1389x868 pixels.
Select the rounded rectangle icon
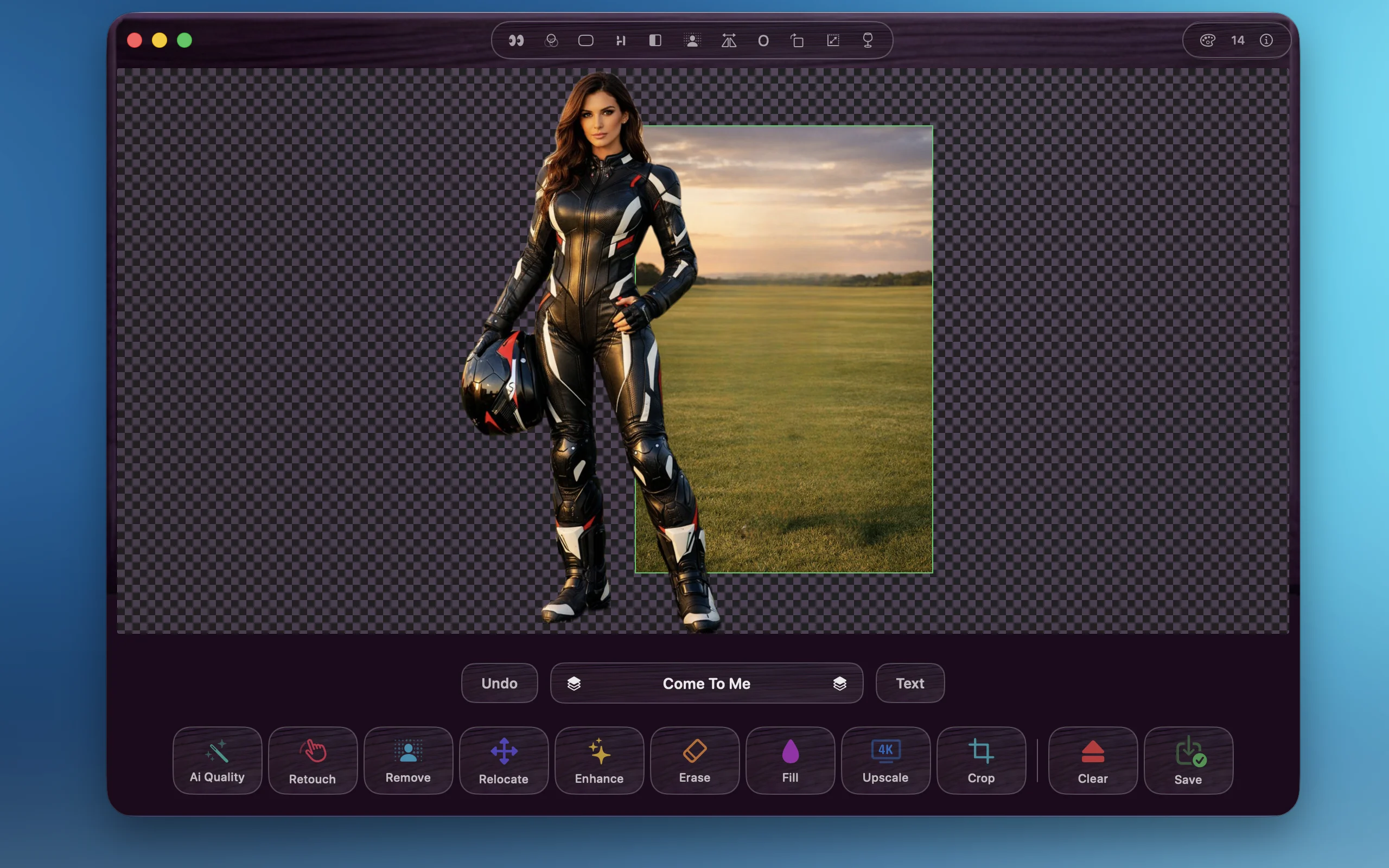(585, 40)
